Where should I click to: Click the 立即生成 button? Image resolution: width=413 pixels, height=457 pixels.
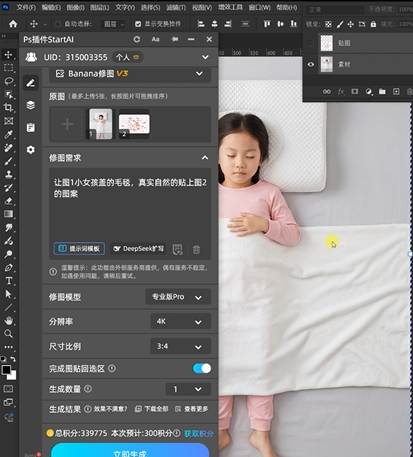tap(130, 451)
